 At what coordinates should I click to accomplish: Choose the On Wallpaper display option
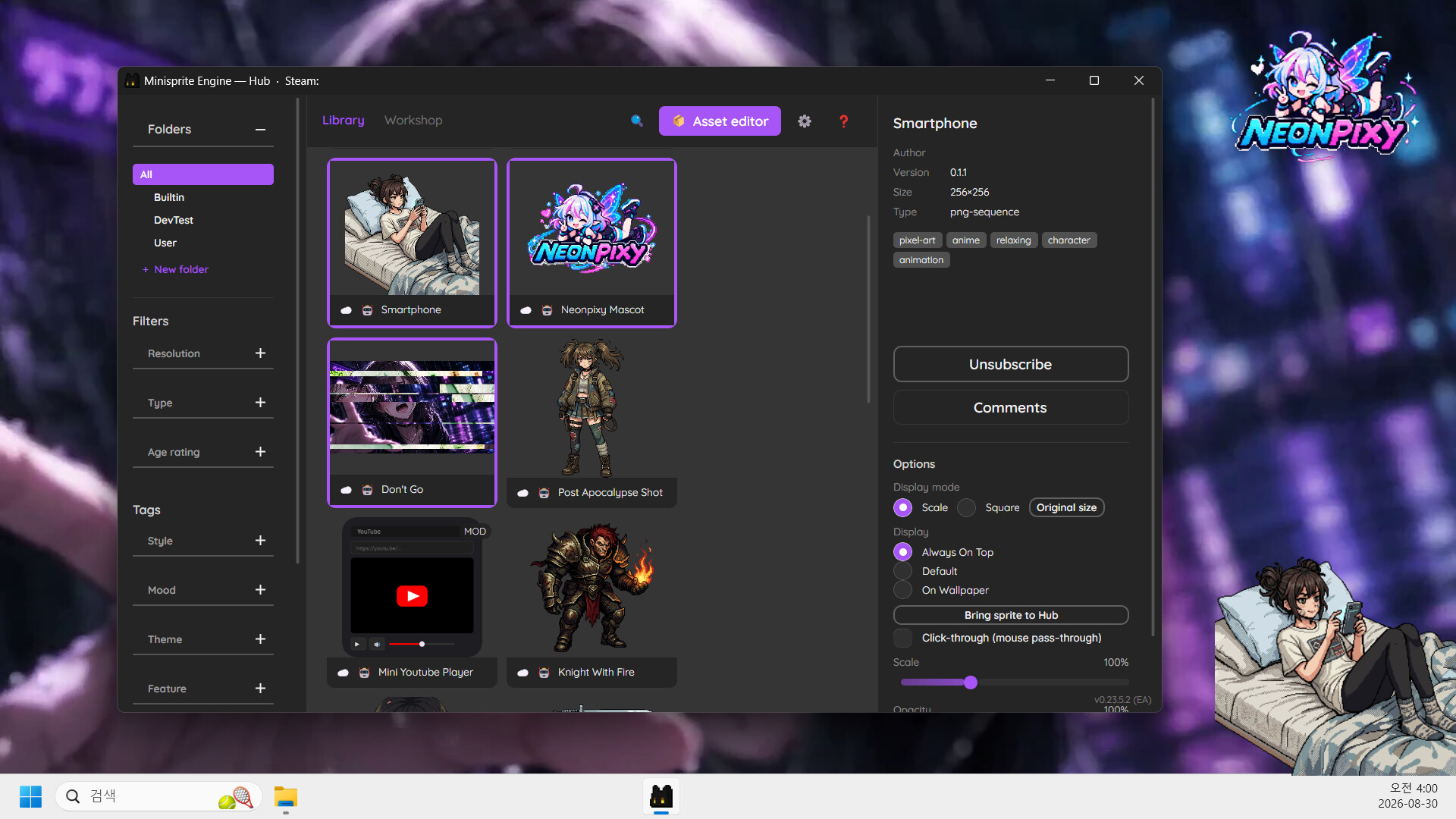click(902, 590)
